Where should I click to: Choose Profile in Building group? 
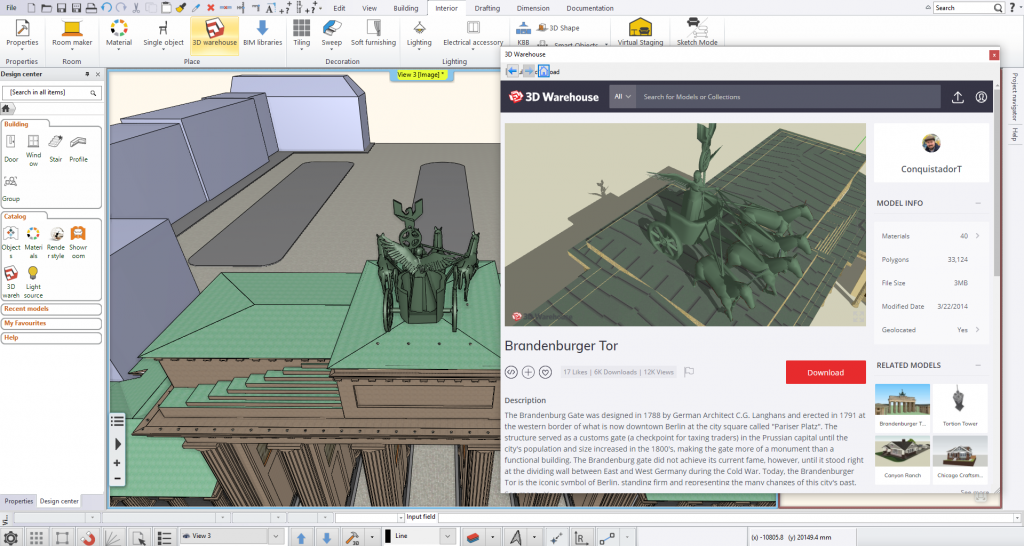pos(78,148)
